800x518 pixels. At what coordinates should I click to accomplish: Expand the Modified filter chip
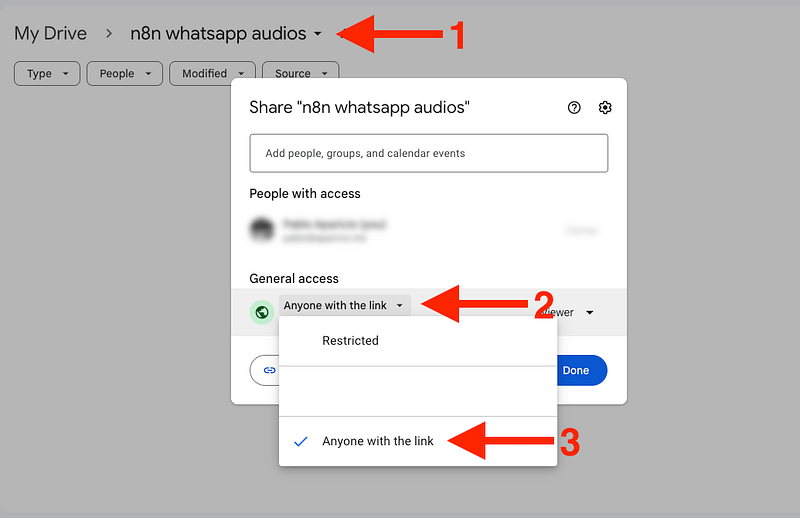[x=212, y=73]
